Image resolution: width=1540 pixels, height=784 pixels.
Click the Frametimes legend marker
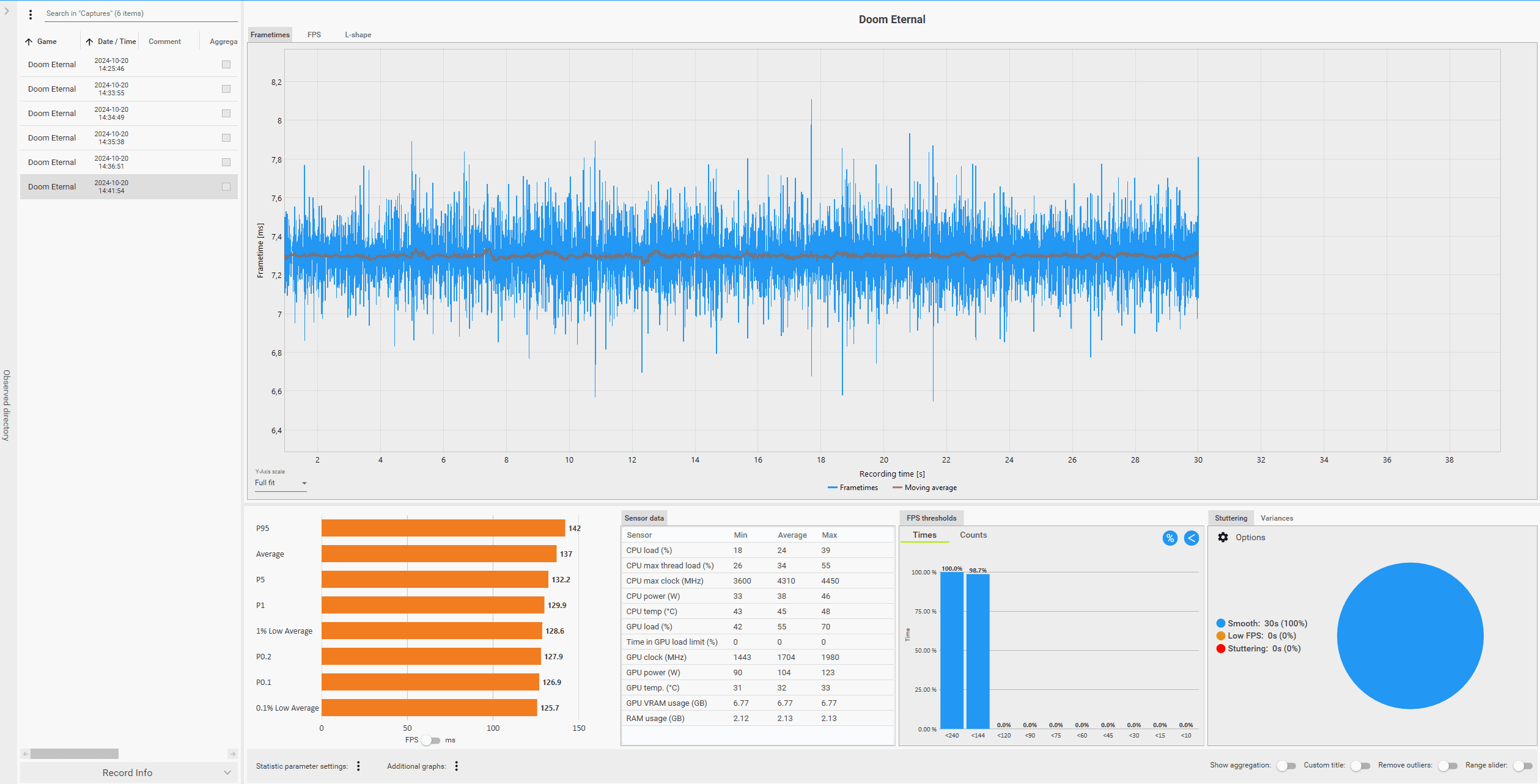point(832,488)
